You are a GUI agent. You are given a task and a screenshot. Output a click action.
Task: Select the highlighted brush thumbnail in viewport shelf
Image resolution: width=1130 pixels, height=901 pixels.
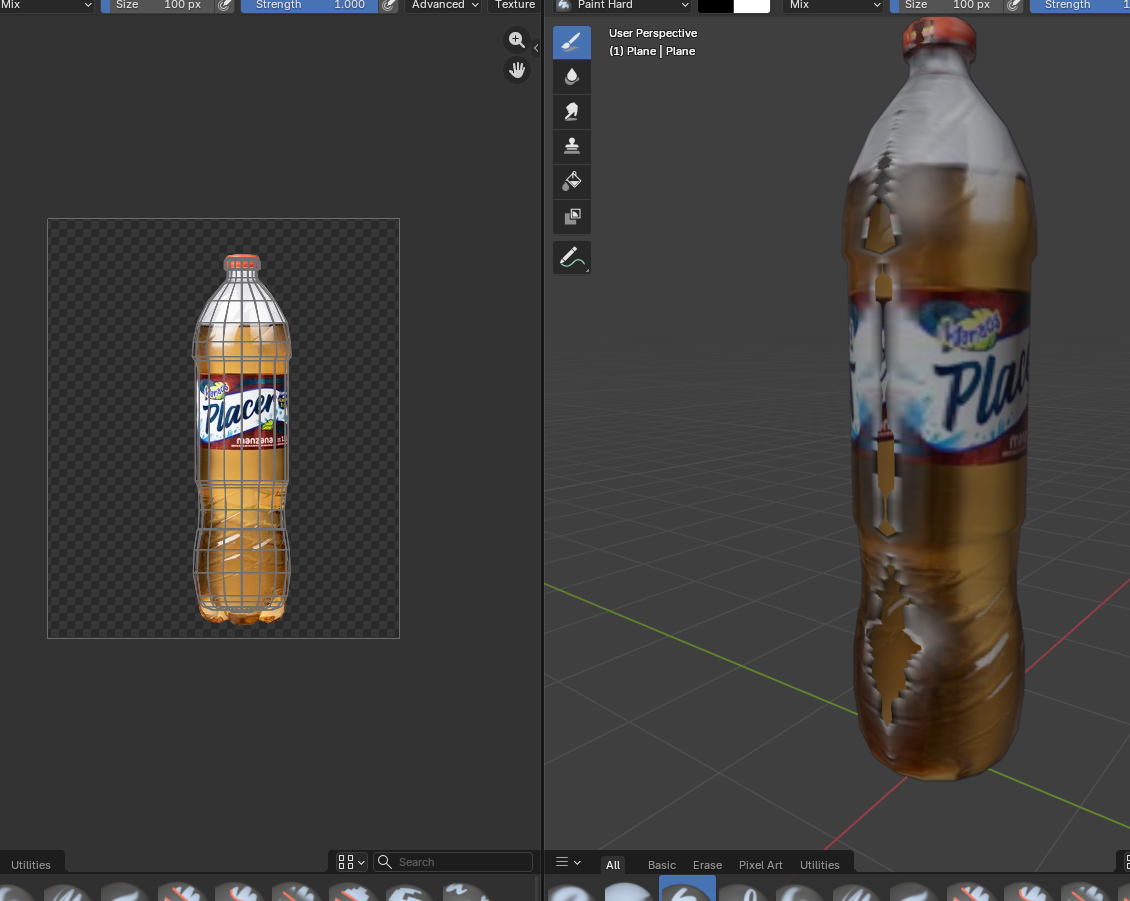[x=688, y=889]
